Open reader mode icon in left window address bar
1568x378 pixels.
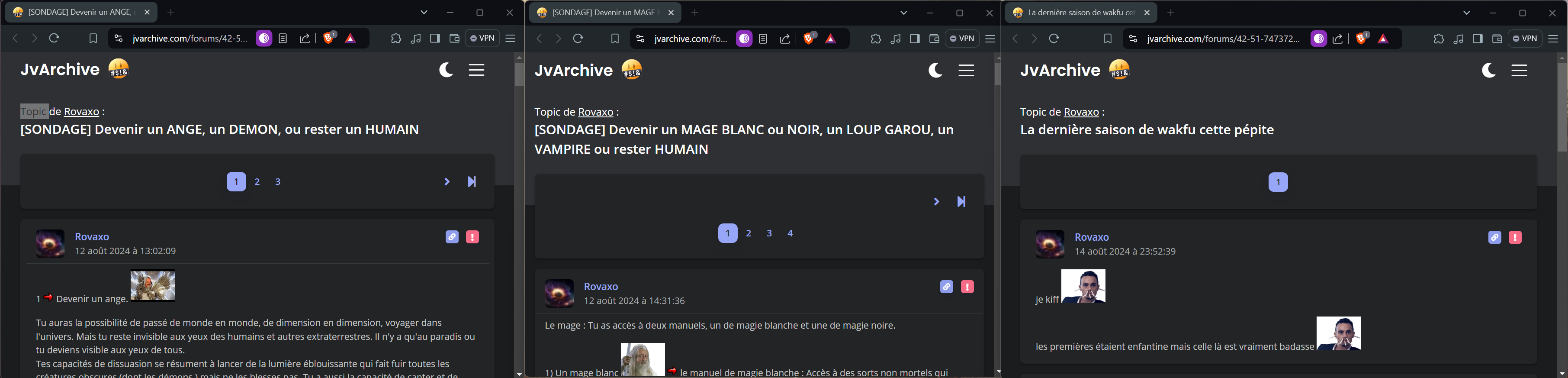coord(283,39)
